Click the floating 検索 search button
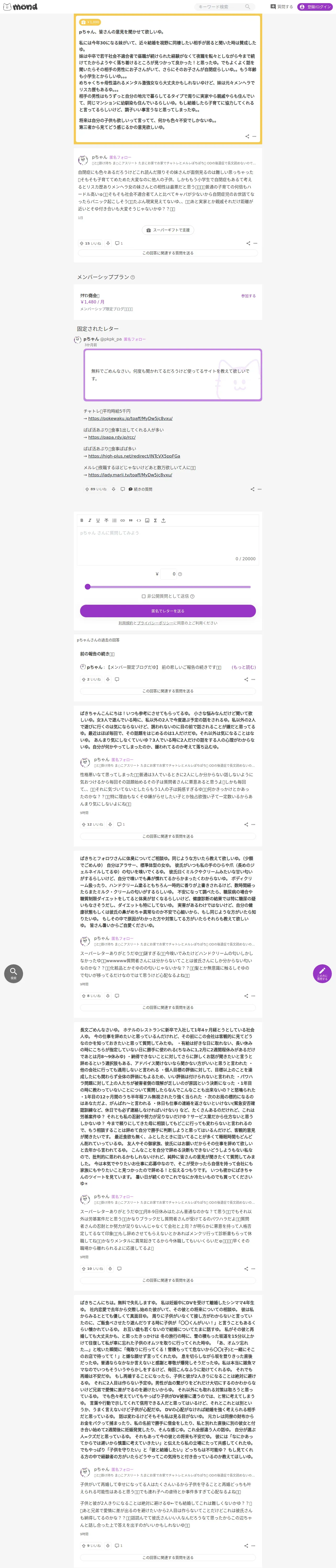Viewport: 336px width, 1568px height. (13, 973)
